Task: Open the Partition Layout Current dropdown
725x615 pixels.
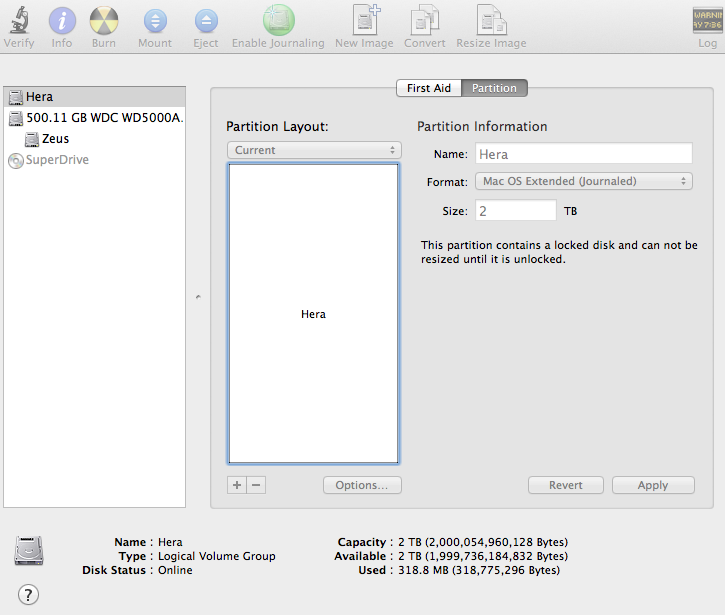Action: 314,150
